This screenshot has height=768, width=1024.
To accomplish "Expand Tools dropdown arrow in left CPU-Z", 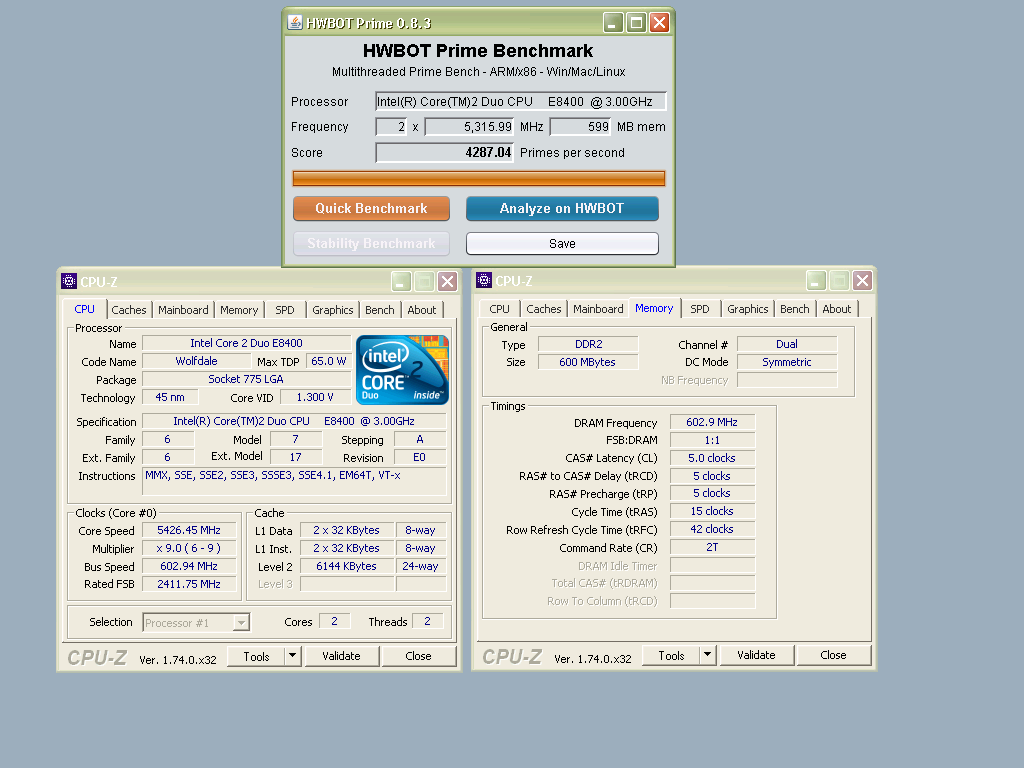I will 293,656.
